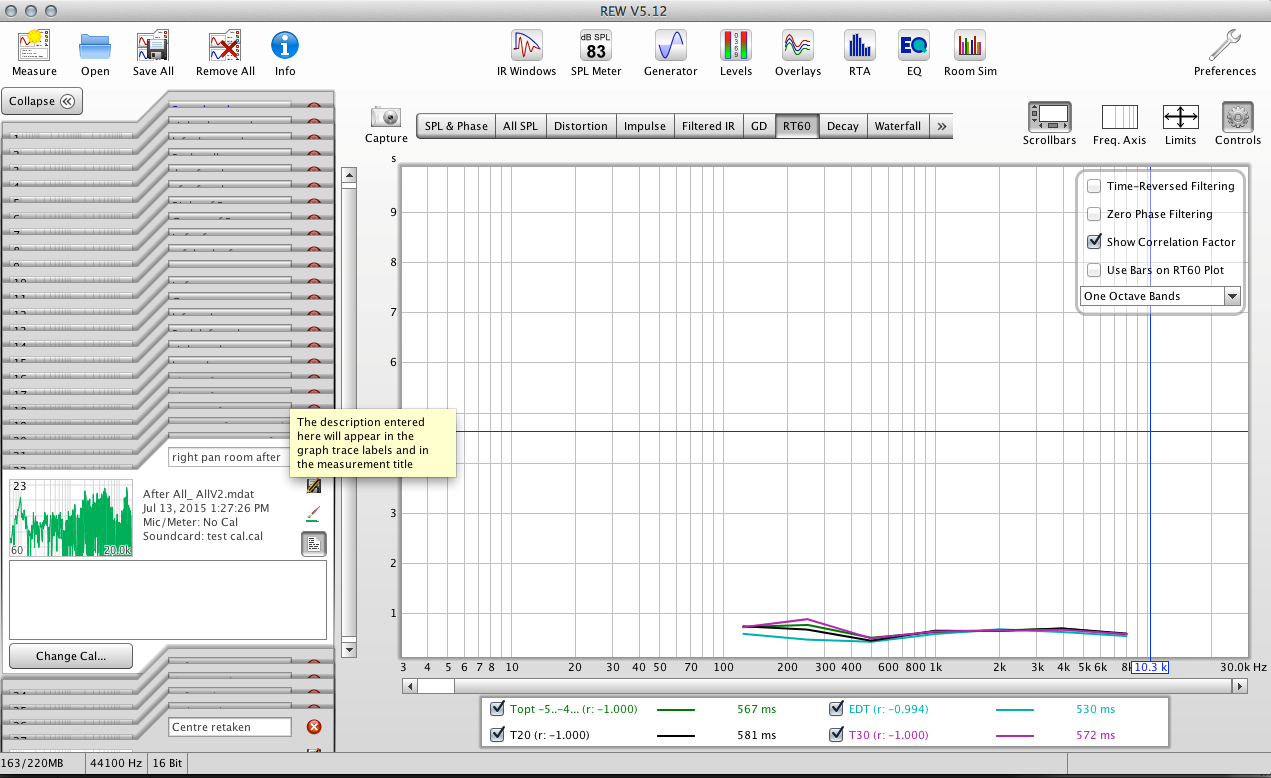Screen dimensions: 1271x778
Task: Open the IR Windows tool
Action: [x=526, y=46]
